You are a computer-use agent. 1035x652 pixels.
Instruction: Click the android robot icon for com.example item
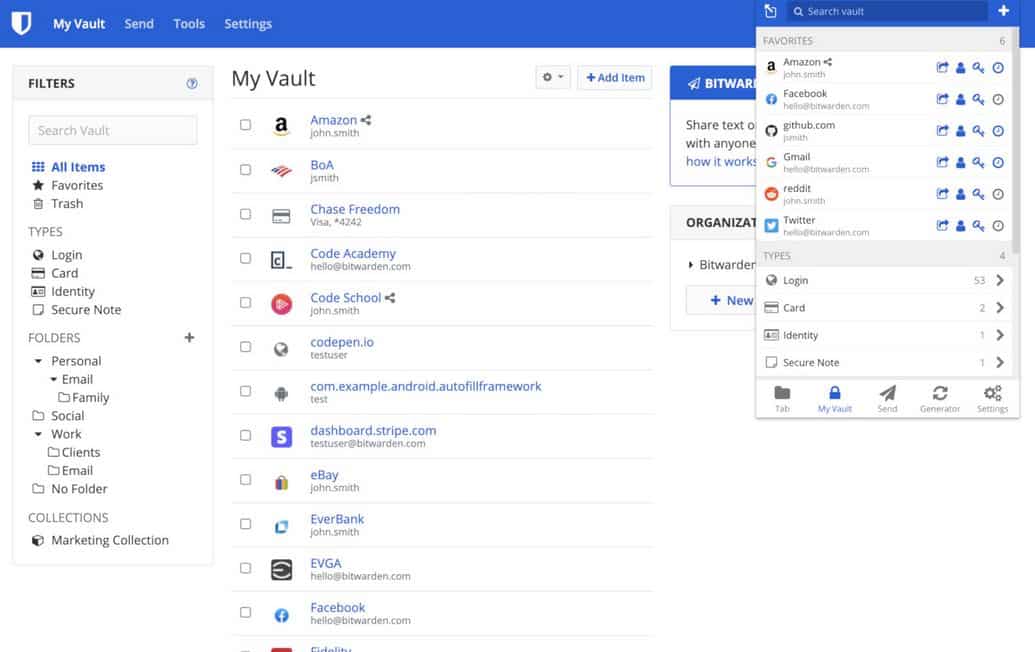281,394
